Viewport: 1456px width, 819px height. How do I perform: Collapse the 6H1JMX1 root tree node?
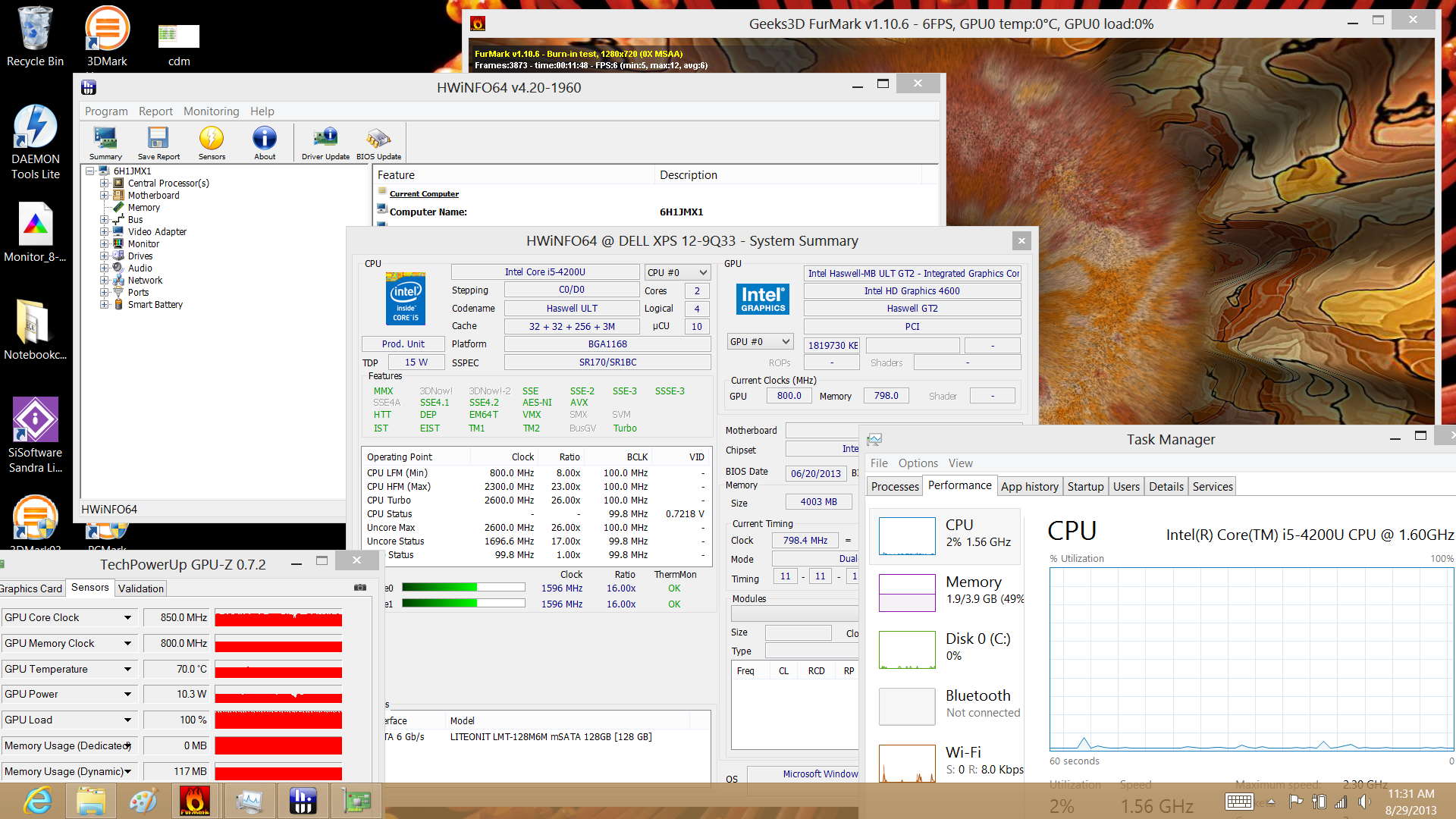[90, 171]
